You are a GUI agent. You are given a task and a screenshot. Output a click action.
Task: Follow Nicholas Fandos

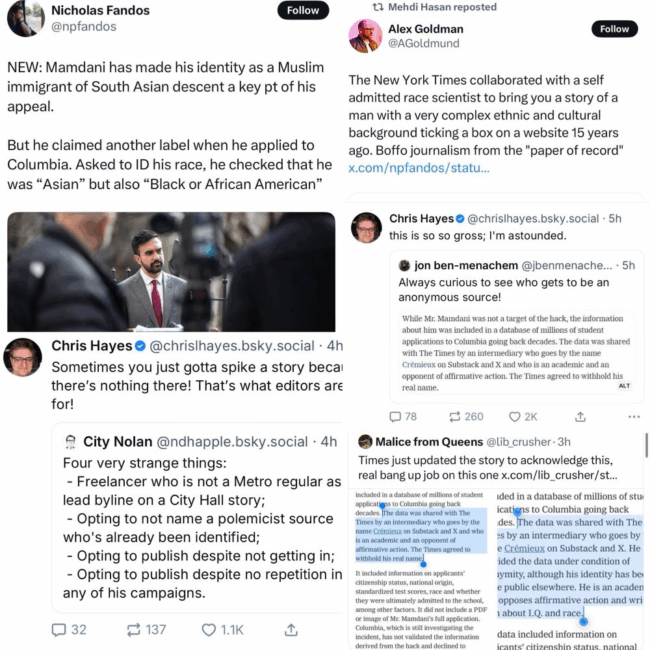coord(303,10)
